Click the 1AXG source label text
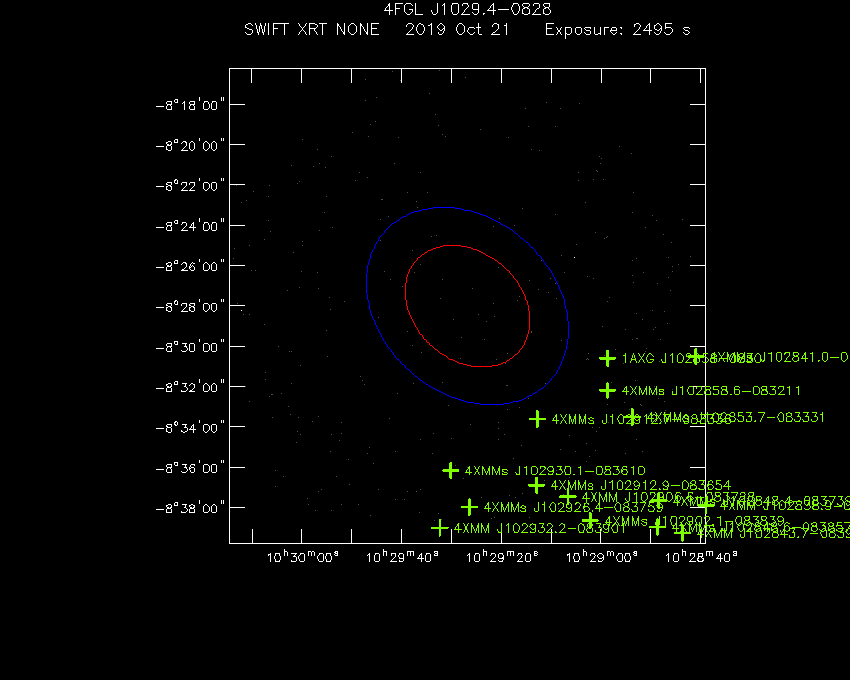 click(692, 358)
